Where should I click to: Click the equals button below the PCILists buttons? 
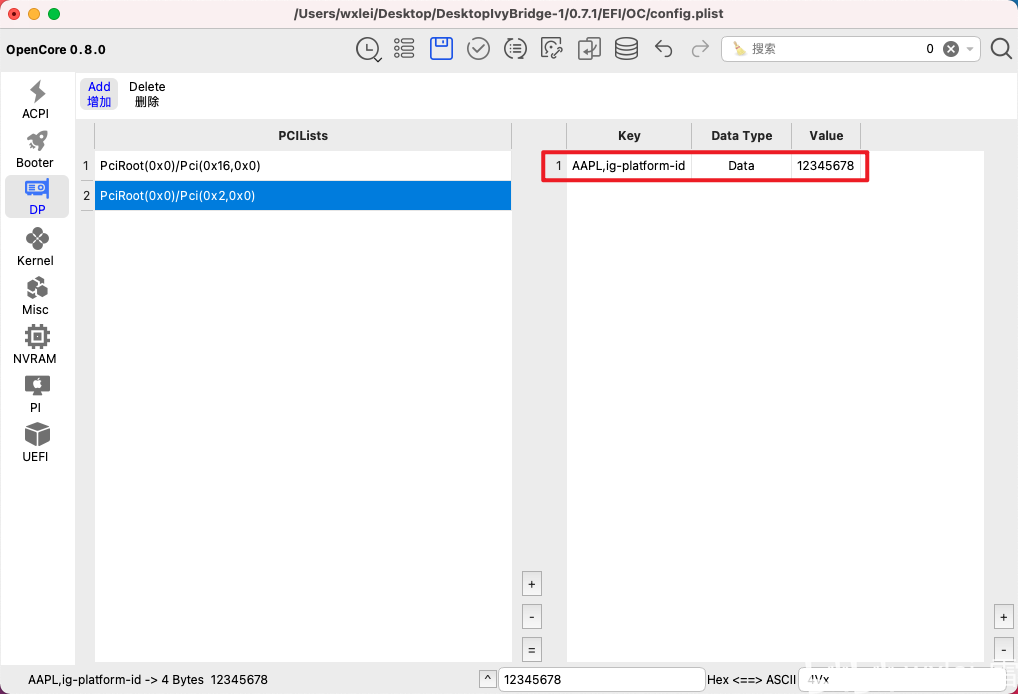532,650
